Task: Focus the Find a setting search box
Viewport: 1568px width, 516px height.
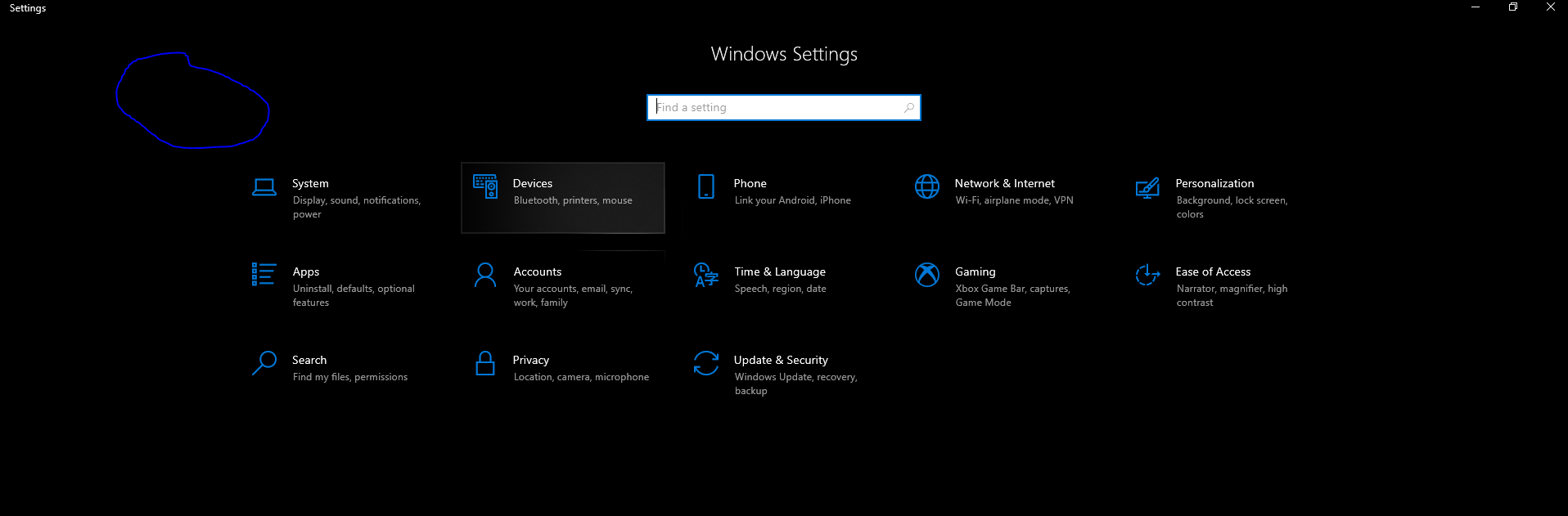Action: [x=783, y=108]
